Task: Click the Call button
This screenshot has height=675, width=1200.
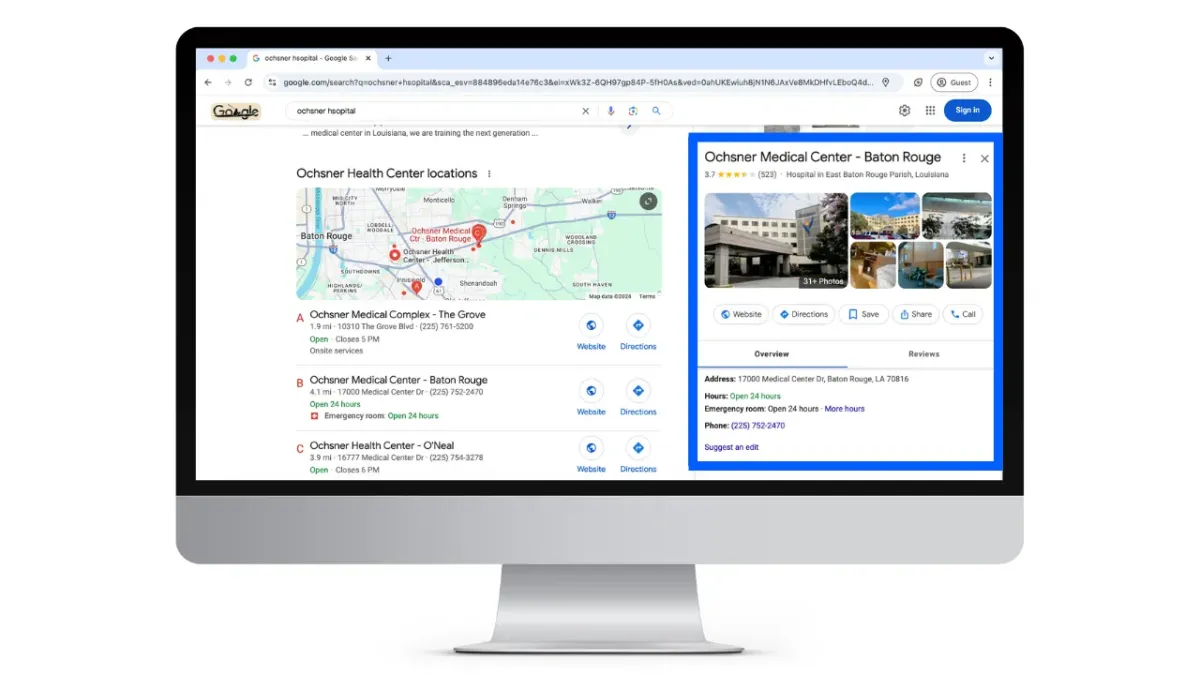Action: tap(963, 314)
